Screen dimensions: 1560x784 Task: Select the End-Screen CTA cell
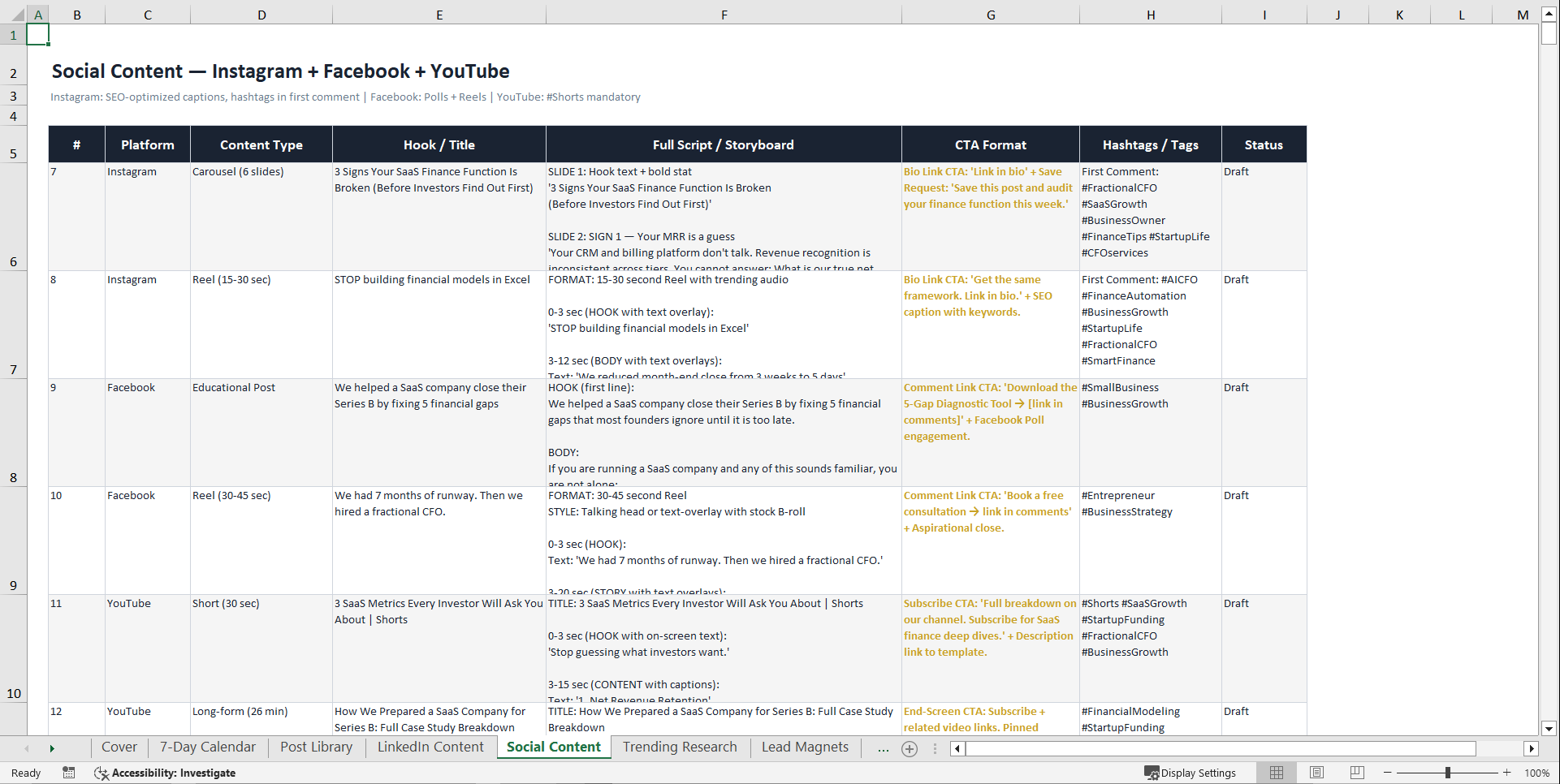click(x=991, y=719)
